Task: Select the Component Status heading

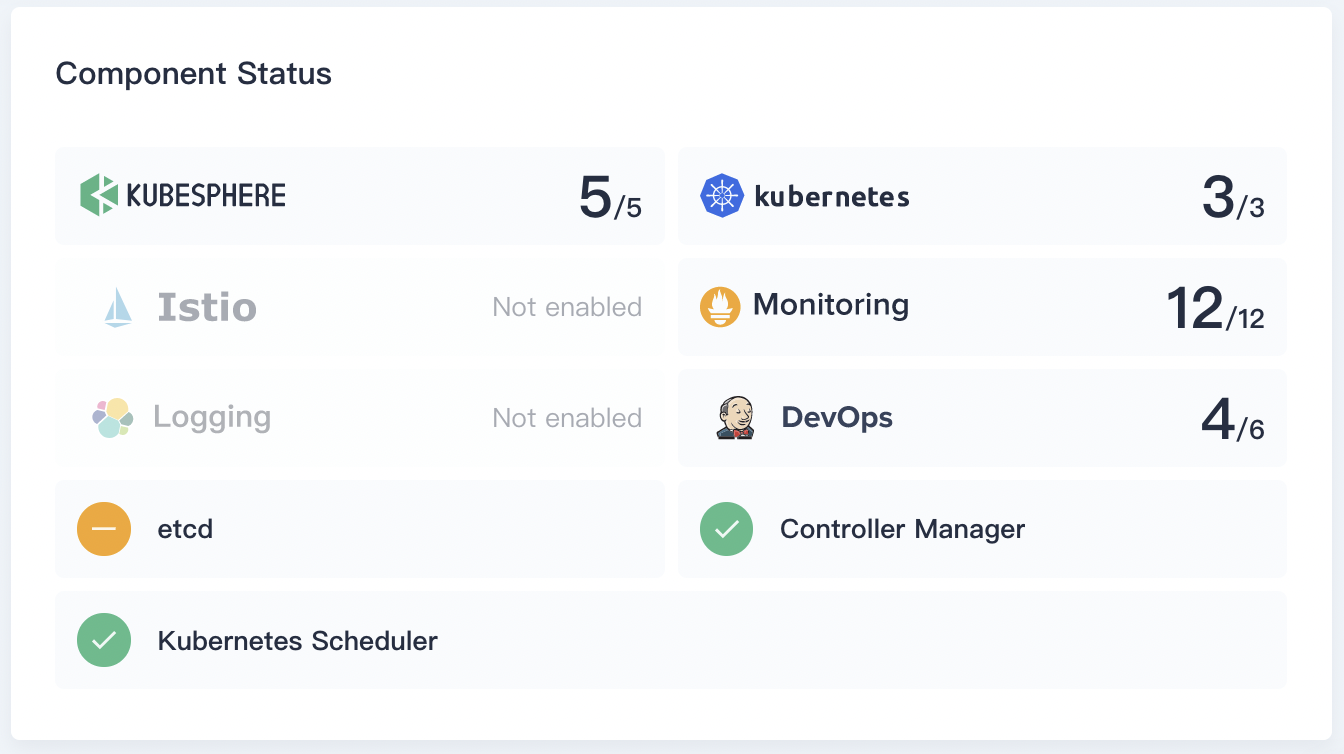Action: click(x=193, y=73)
